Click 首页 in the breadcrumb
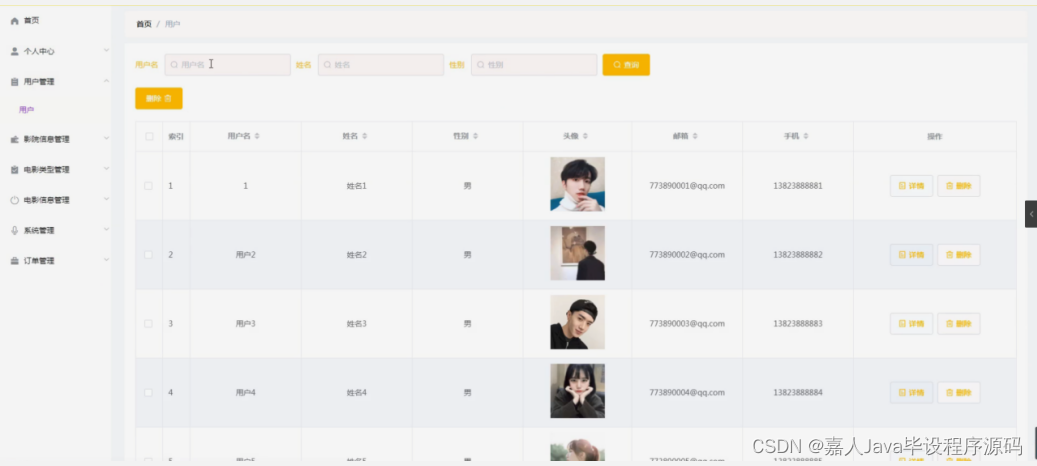 (144, 24)
